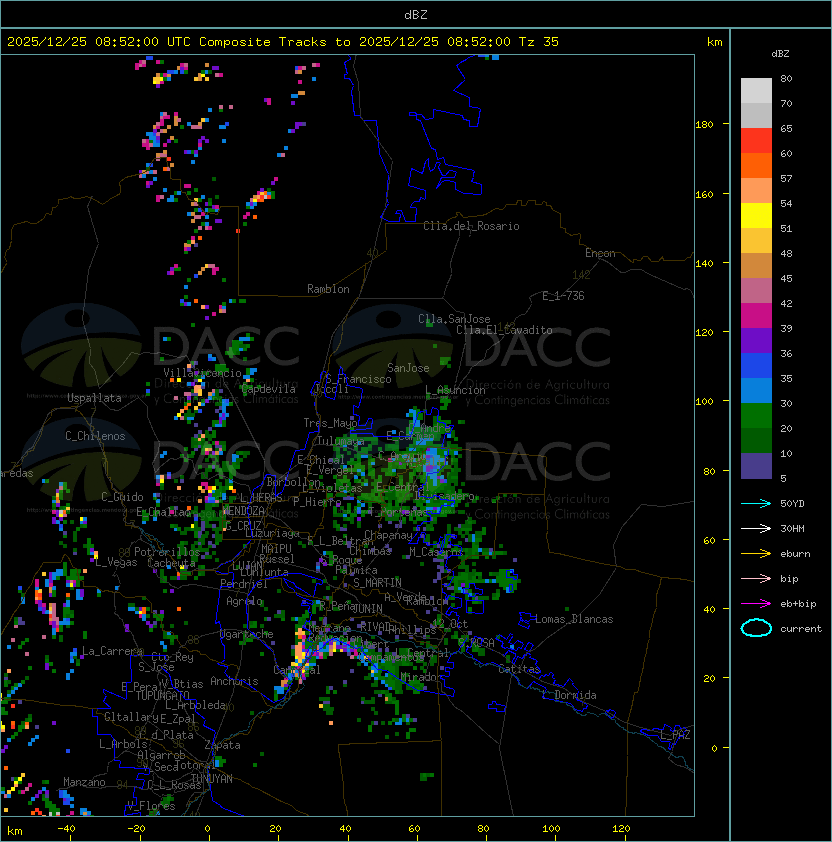The height and width of the screenshot is (842, 832).
Task: Pick the light gray 70-80 dBZ swatch
Action: tap(756, 90)
